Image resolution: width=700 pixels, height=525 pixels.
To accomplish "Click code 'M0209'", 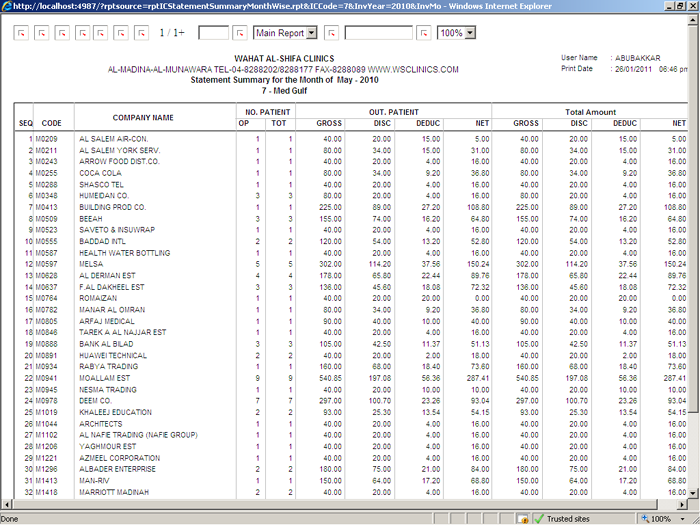I will 46,139.
